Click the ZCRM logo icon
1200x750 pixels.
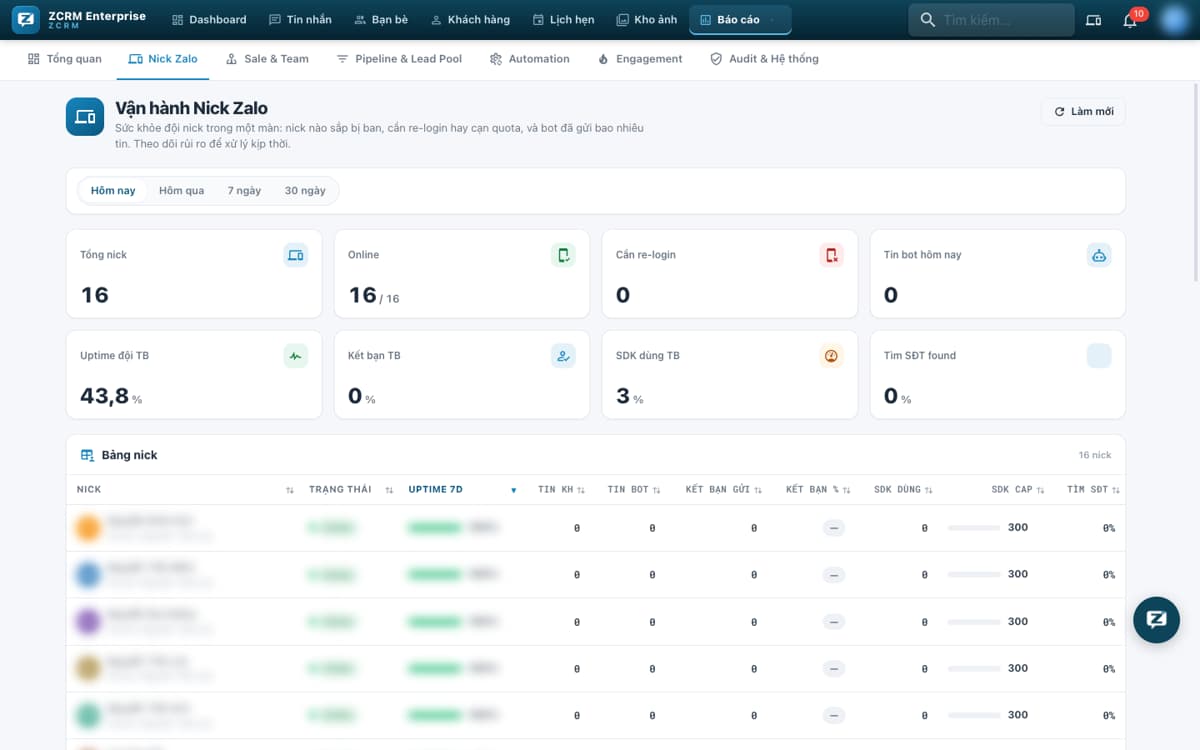(x=26, y=20)
